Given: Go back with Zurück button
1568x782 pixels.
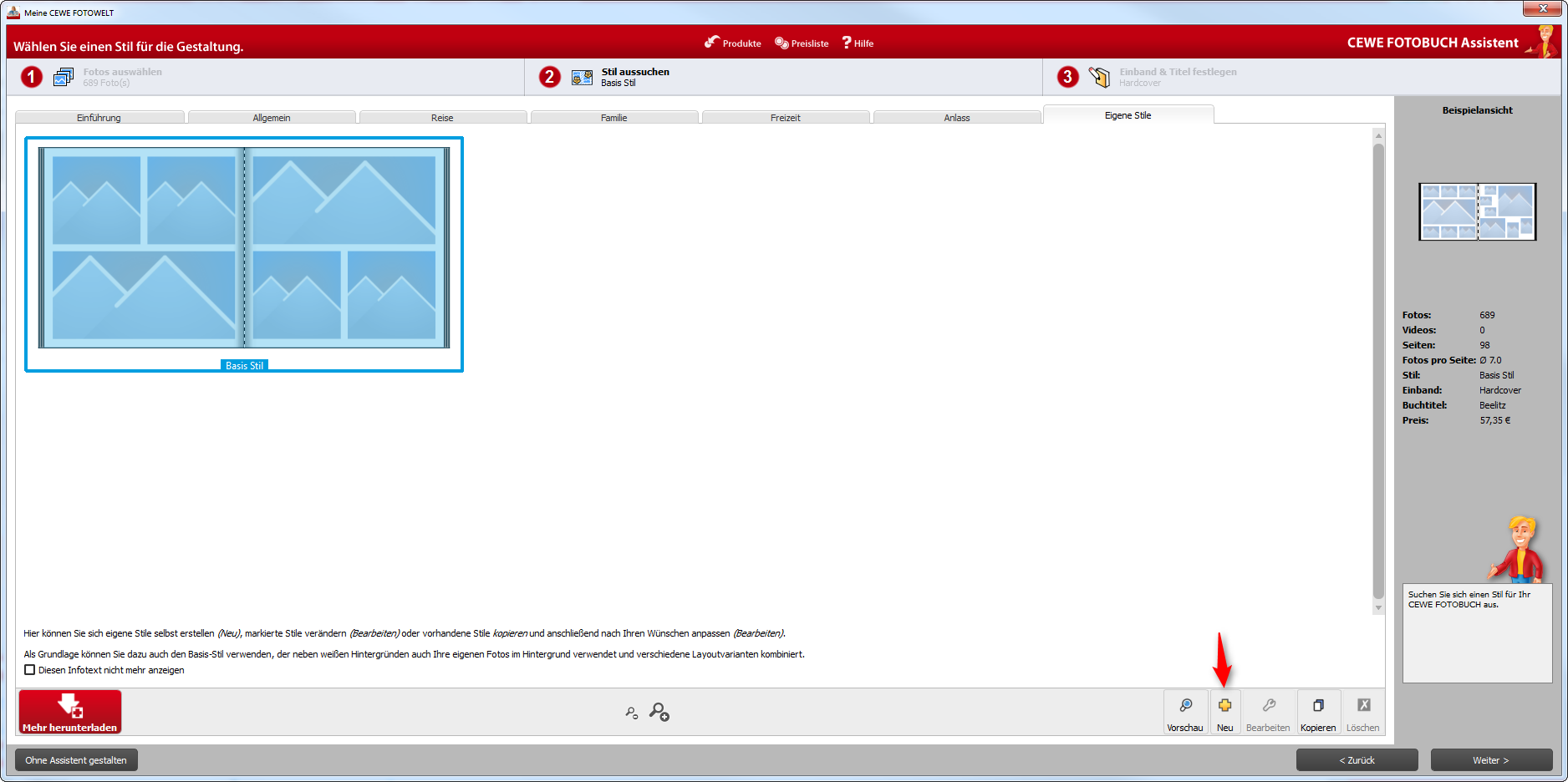Looking at the screenshot, I should (1357, 760).
